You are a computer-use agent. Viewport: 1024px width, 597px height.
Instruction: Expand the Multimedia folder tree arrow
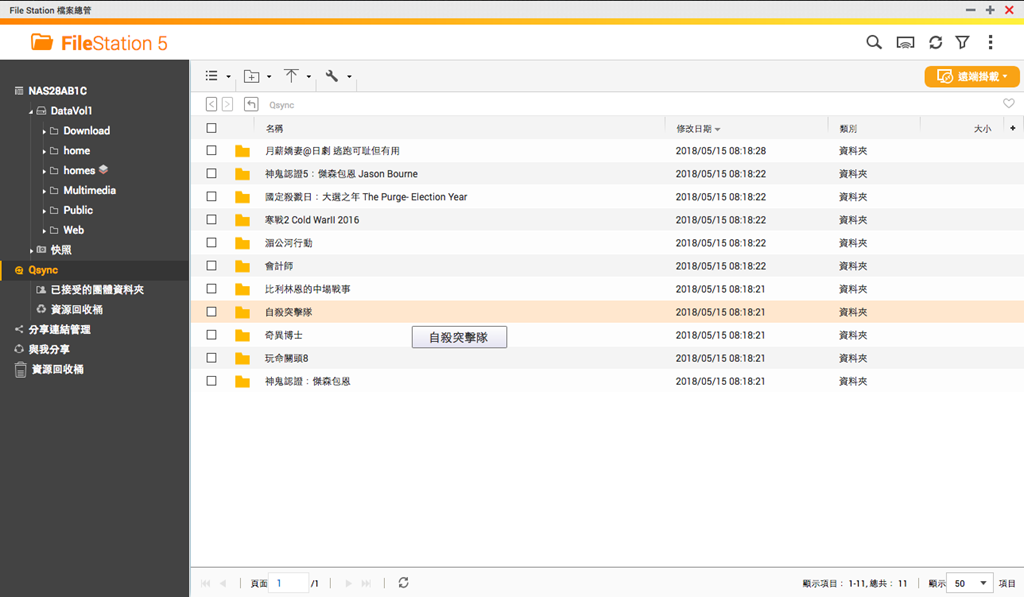pyautogui.click(x=44, y=191)
